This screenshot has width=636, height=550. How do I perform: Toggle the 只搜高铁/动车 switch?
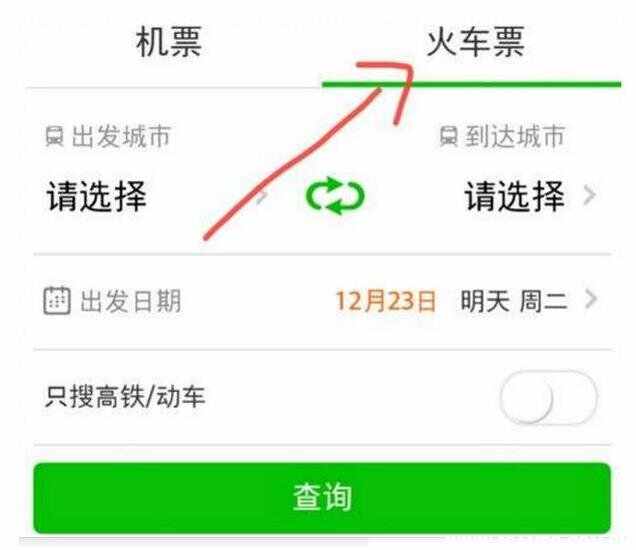point(548,397)
